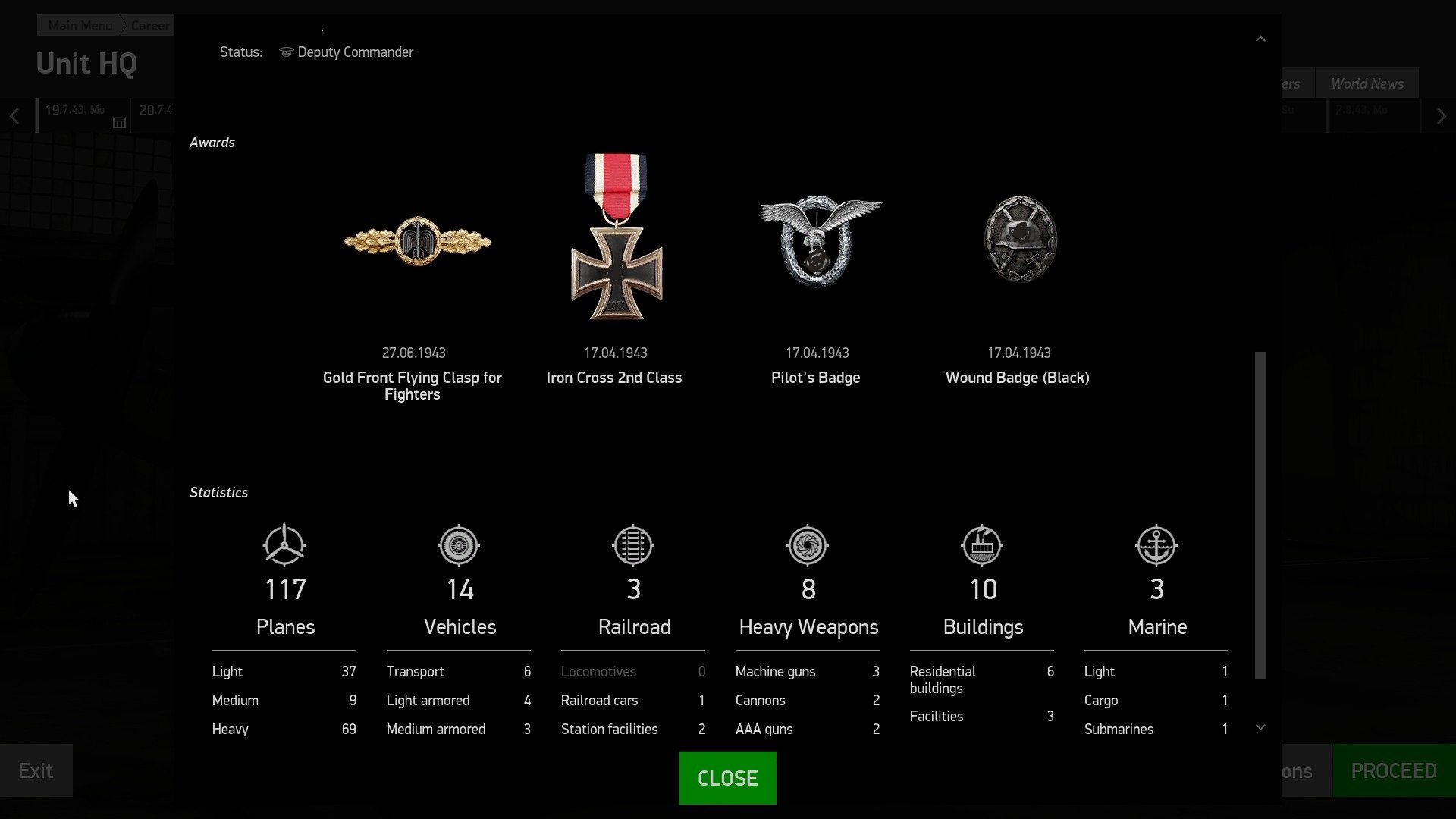1456x819 pixels.
Task: Open Main Menu breadcrumb item
Action: click(80, 25)
